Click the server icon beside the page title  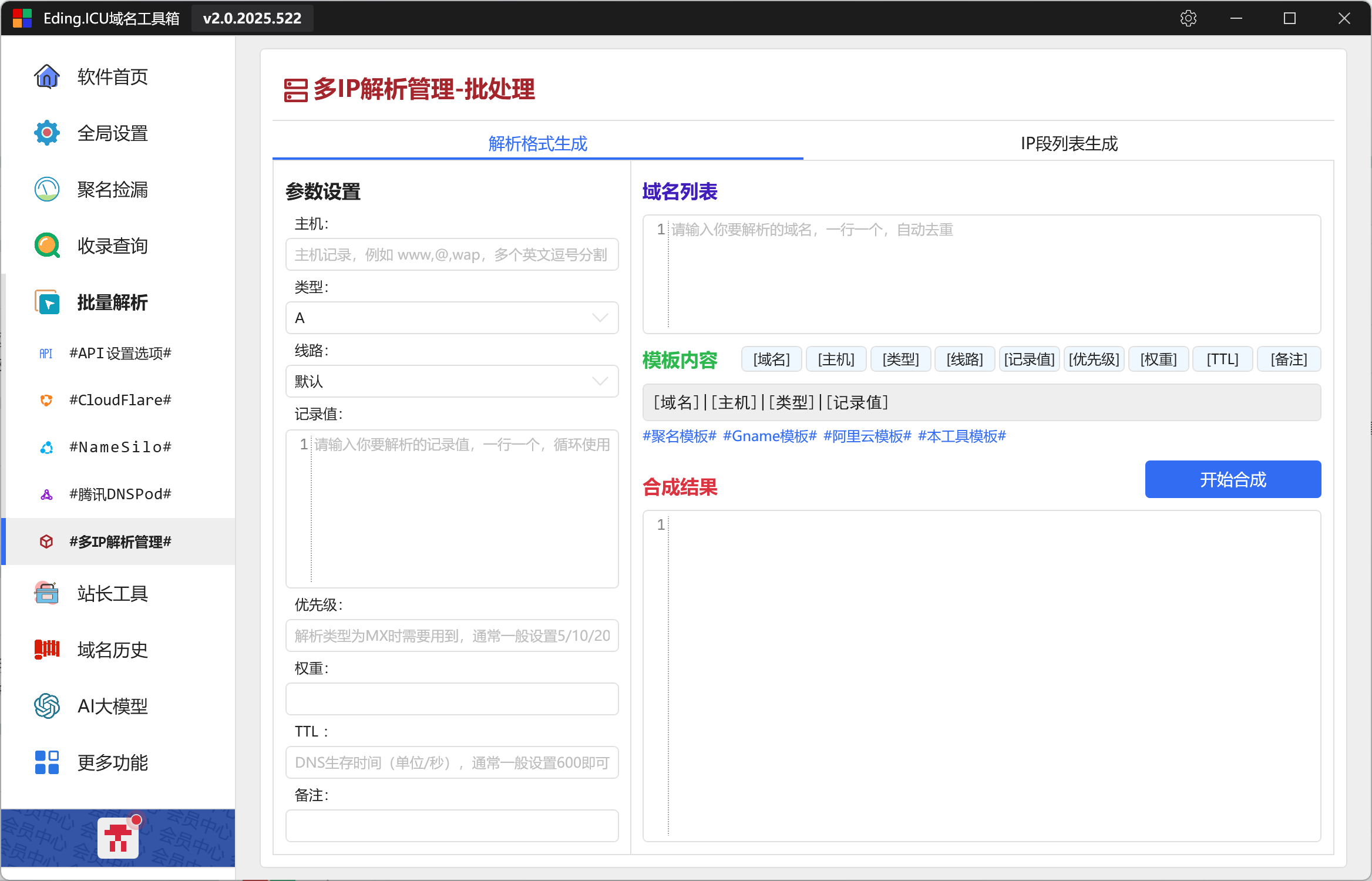(296, 90)
